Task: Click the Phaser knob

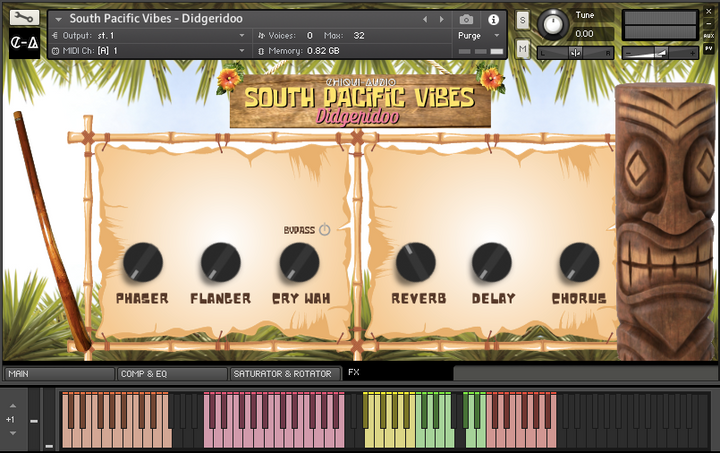Action: 143,262
